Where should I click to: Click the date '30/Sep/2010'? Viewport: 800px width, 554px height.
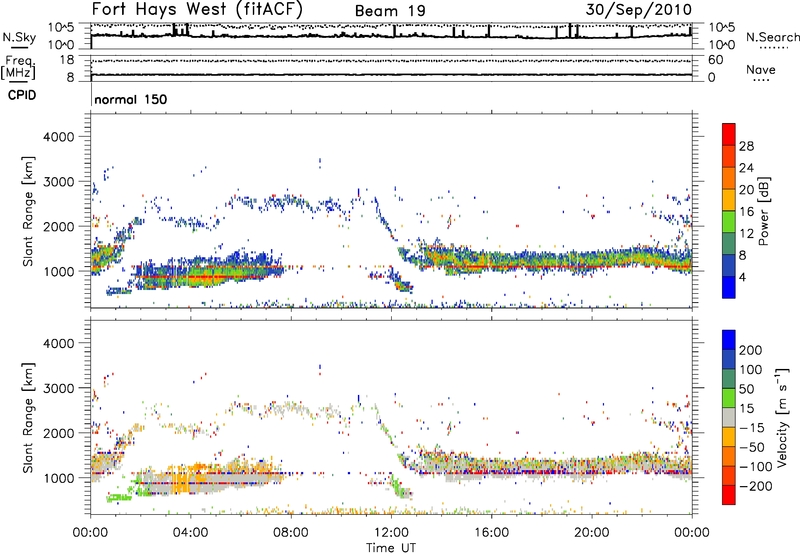639,10
